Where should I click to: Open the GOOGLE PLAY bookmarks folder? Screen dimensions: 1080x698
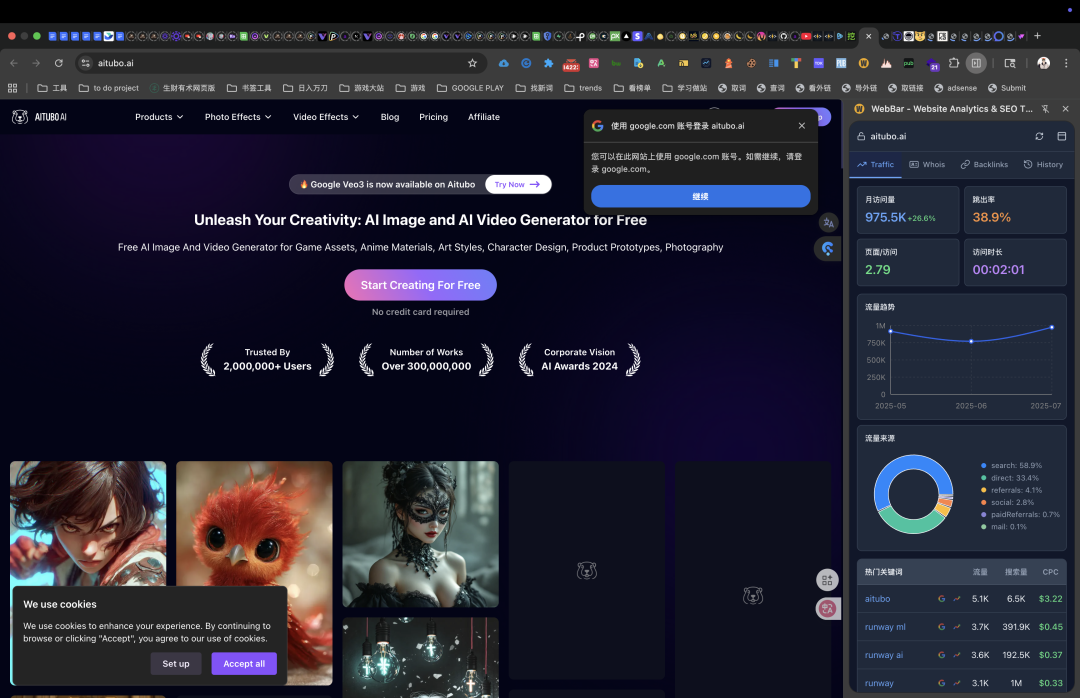pyautogui.click(x=470, y=88)
